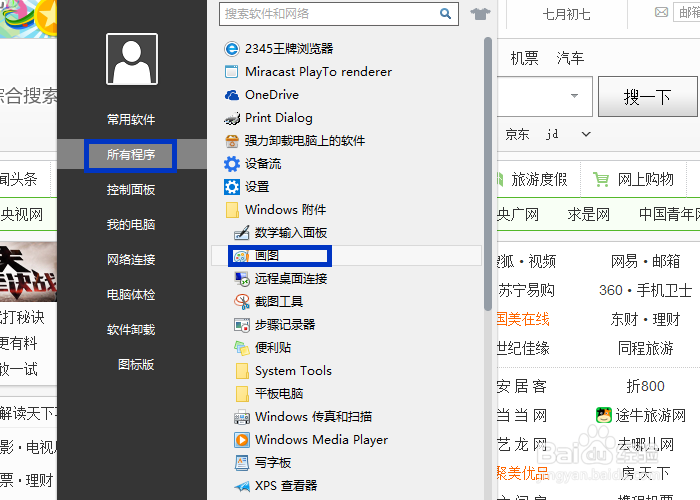The height and width of the screenshot is (500, 700).
Task: Click the t-shirt skin icon
Action: click(480, 14)
